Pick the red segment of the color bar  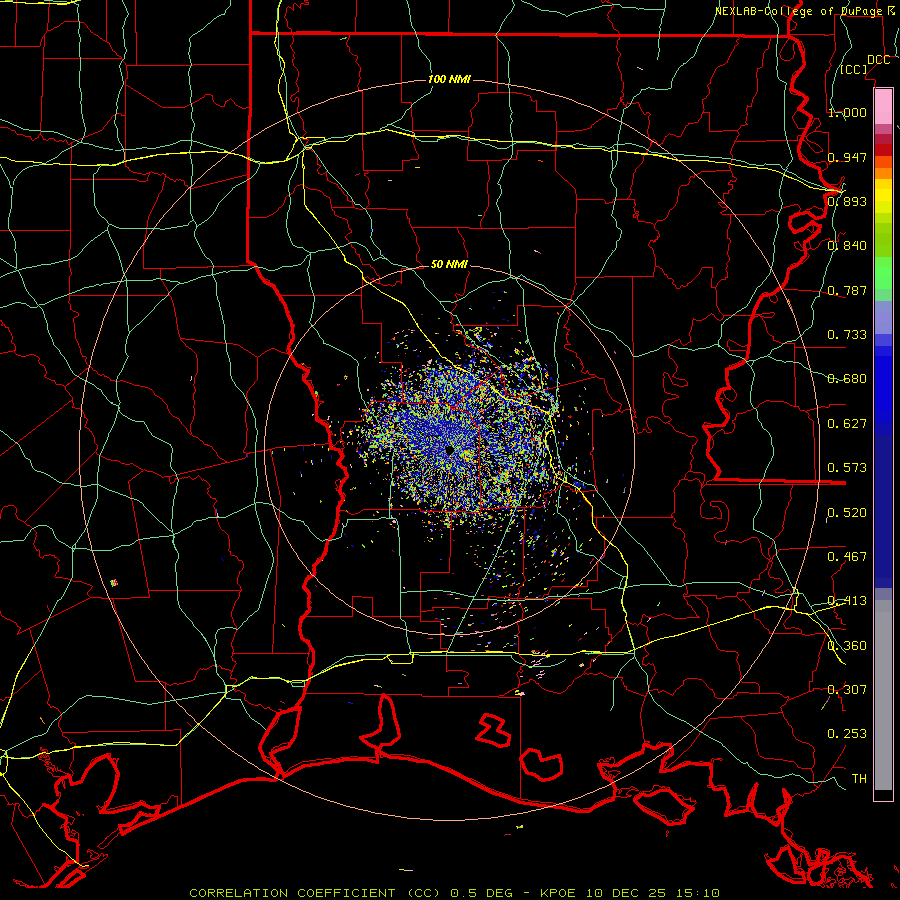(x=883, y=150)
